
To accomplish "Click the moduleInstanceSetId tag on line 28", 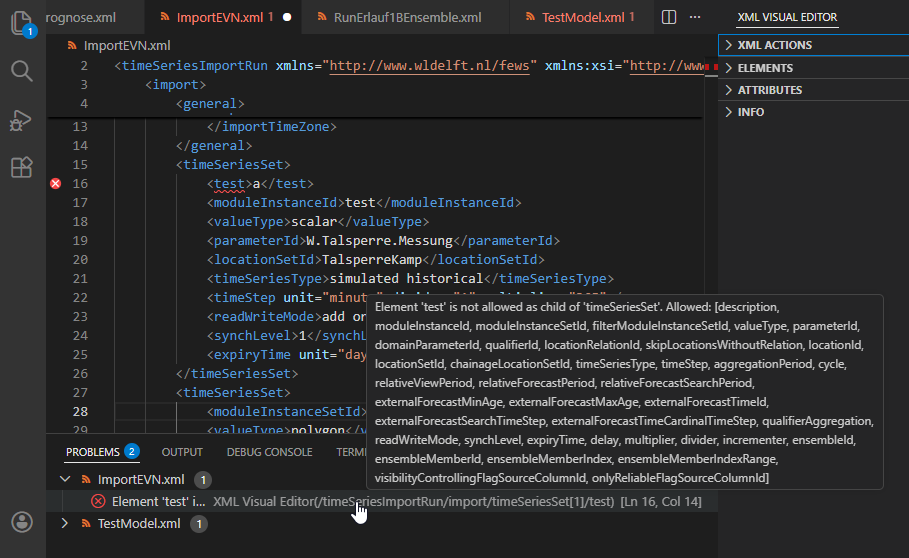I will (287, 411).
